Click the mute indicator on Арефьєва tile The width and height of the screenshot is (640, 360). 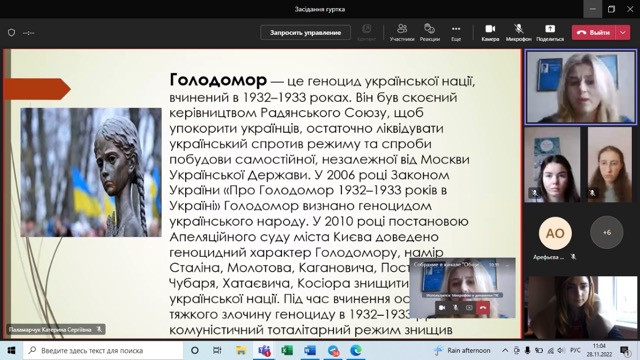(573, 257)
